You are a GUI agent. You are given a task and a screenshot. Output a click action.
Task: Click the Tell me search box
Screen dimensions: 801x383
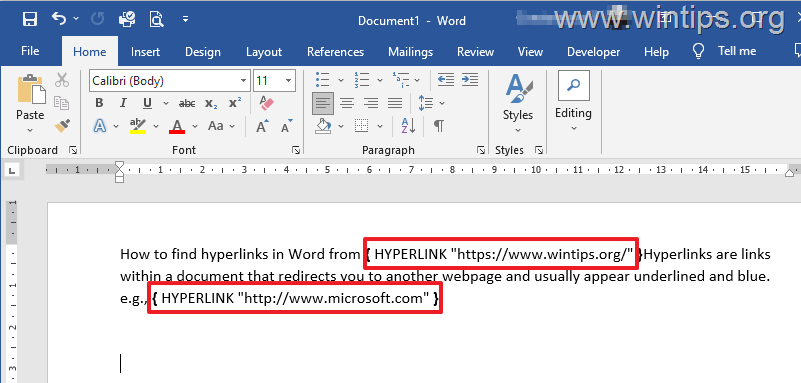coord(723,51)
